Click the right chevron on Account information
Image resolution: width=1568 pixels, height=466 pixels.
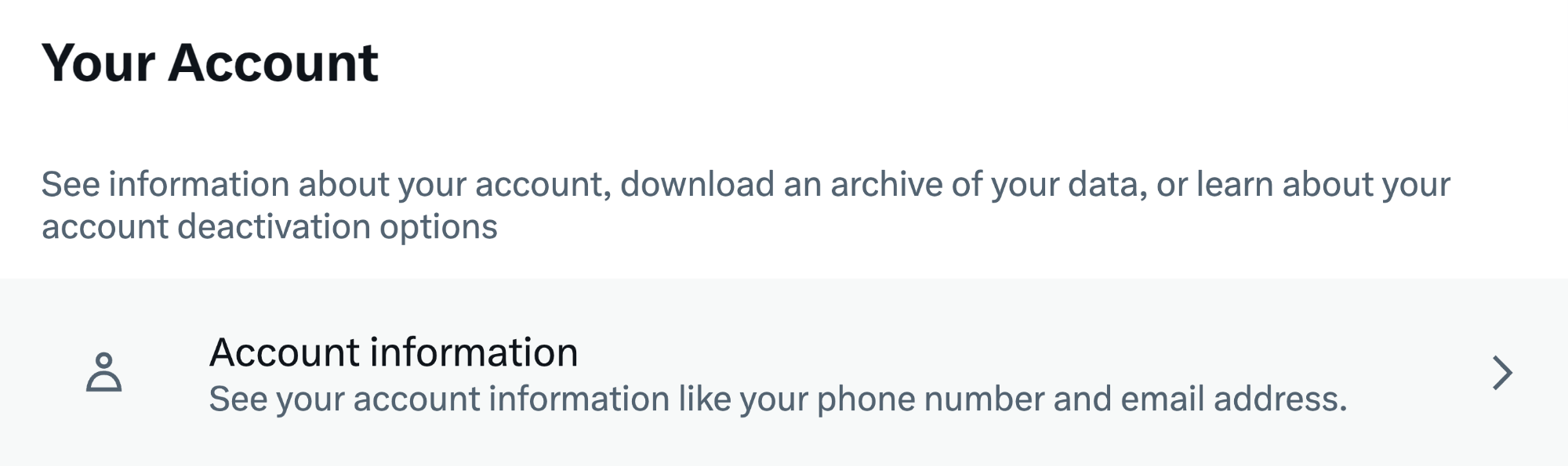coord(1502,373)
